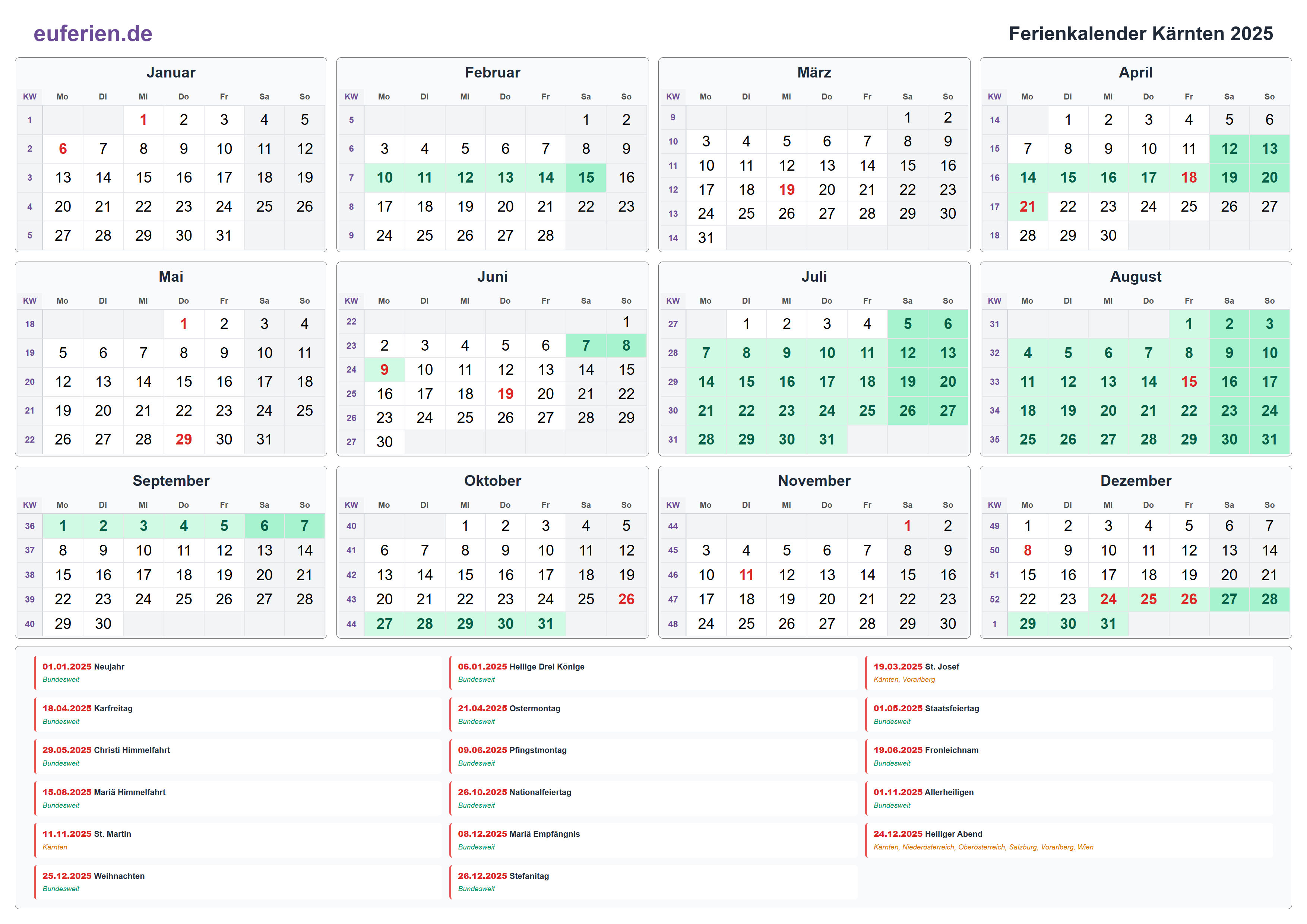Click KW 52 week number in Dezember
The image size is (1307, 924).
tap(994, 599)
